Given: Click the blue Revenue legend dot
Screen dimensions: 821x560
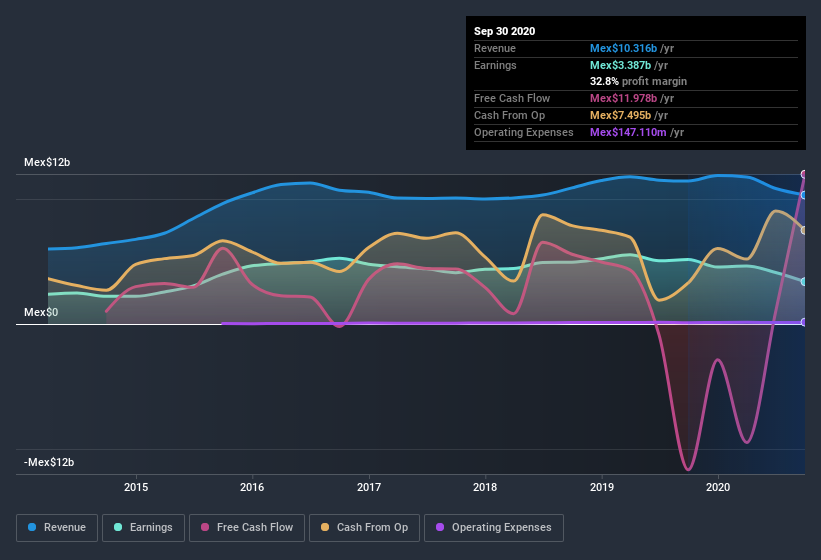Looking at the screenshot, I should (32, 527).
